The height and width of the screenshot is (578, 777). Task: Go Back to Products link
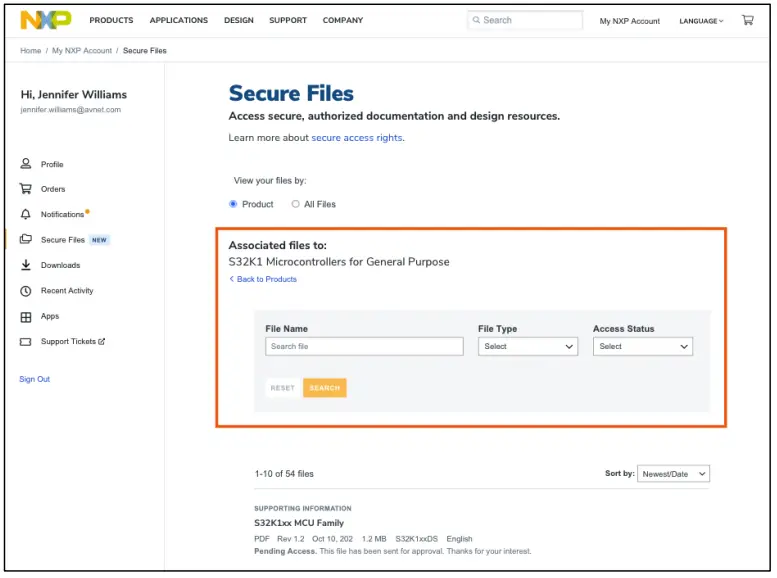(x=263, y=279)
